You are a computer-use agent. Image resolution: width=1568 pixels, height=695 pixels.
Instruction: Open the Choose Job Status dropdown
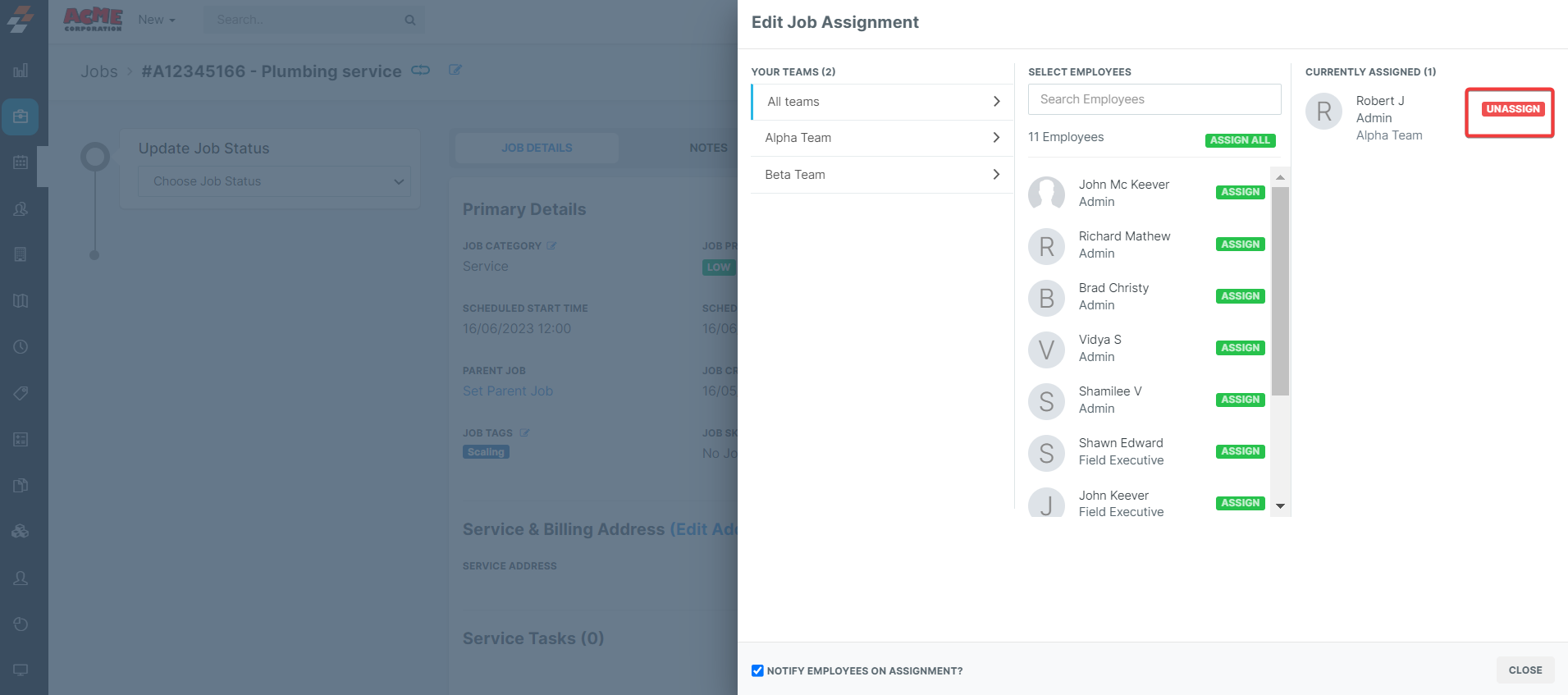274,181
